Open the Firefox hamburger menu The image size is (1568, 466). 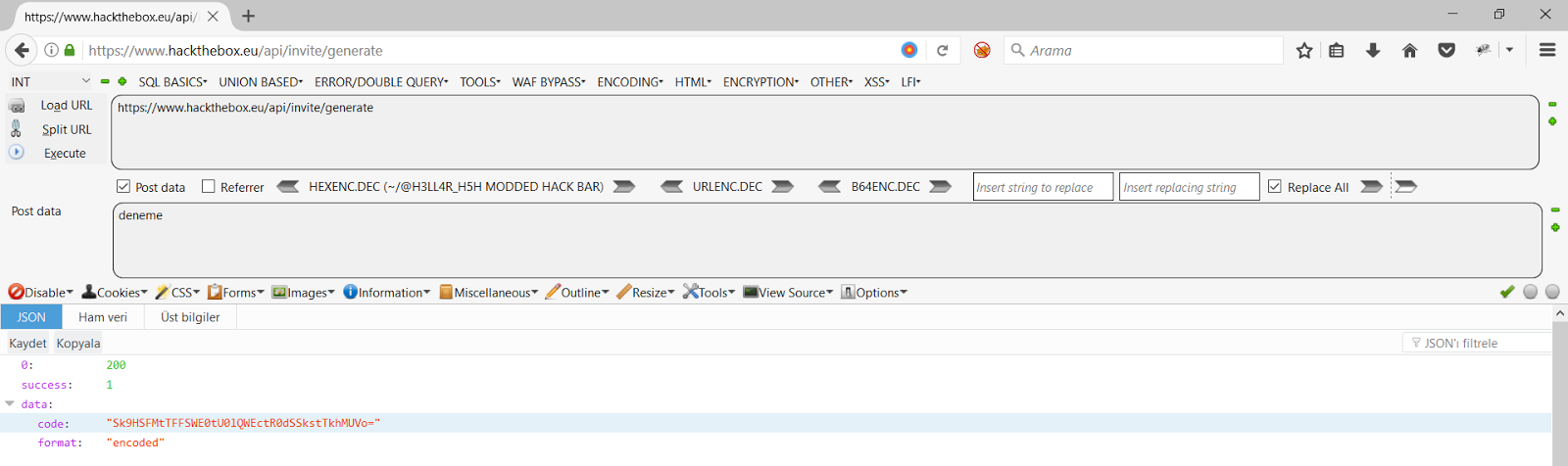1547,50
